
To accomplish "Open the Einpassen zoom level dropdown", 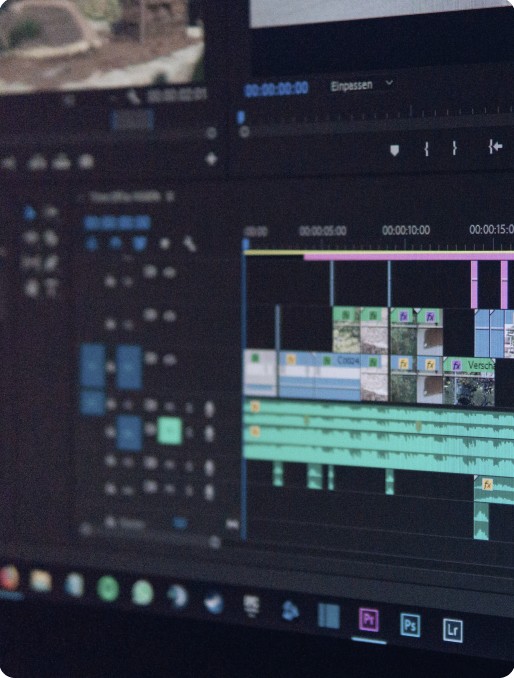I will tap(362, 85).
